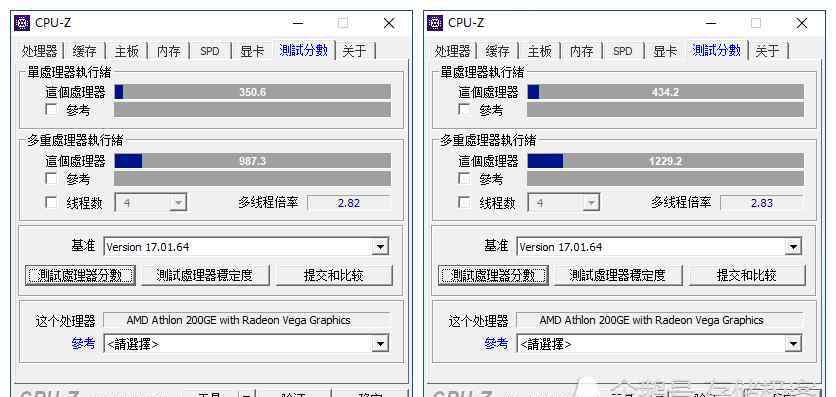Enable multi-thread 參考 checkbox in right window
Screen dimensions: 836x397
465,178
